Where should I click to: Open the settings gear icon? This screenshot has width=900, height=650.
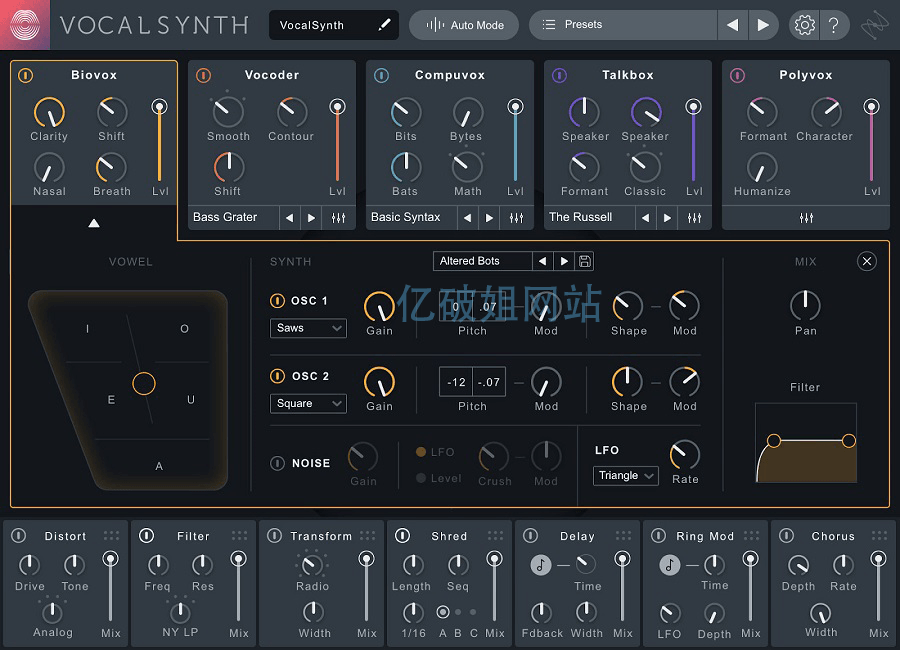click(x=804, y=25)
